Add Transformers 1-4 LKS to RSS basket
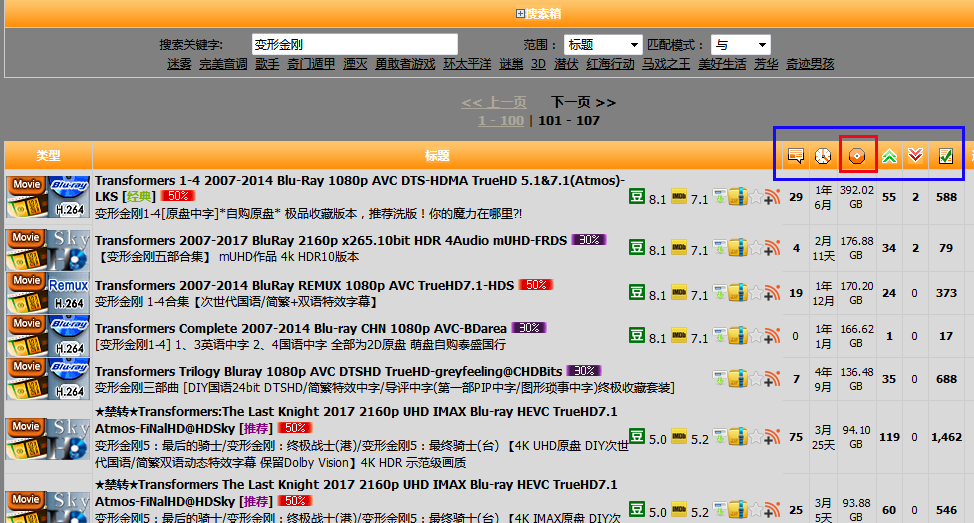Viewport: 974px width, 523px height. 772,198
